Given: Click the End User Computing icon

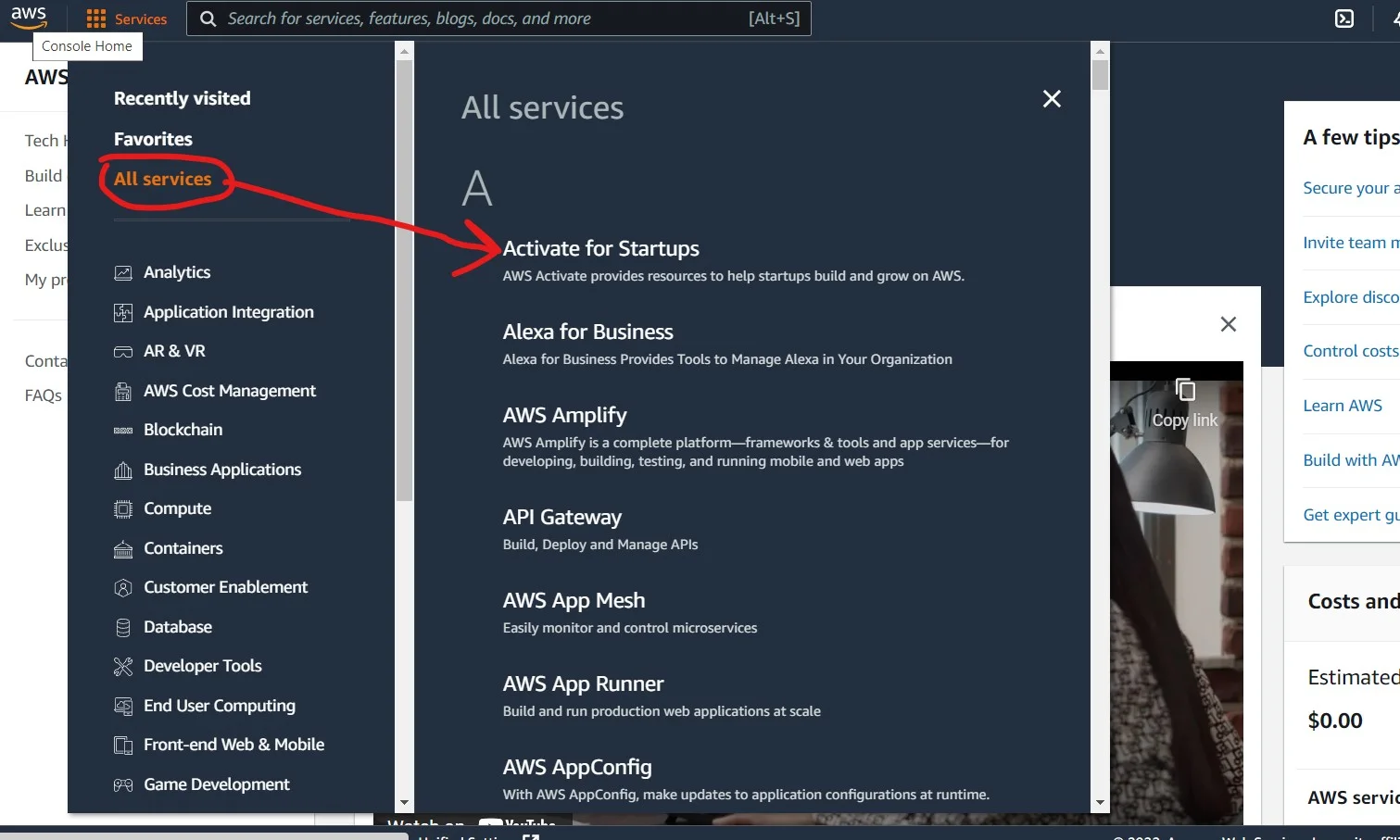Looking at the screenshot, I should (123, 706).
